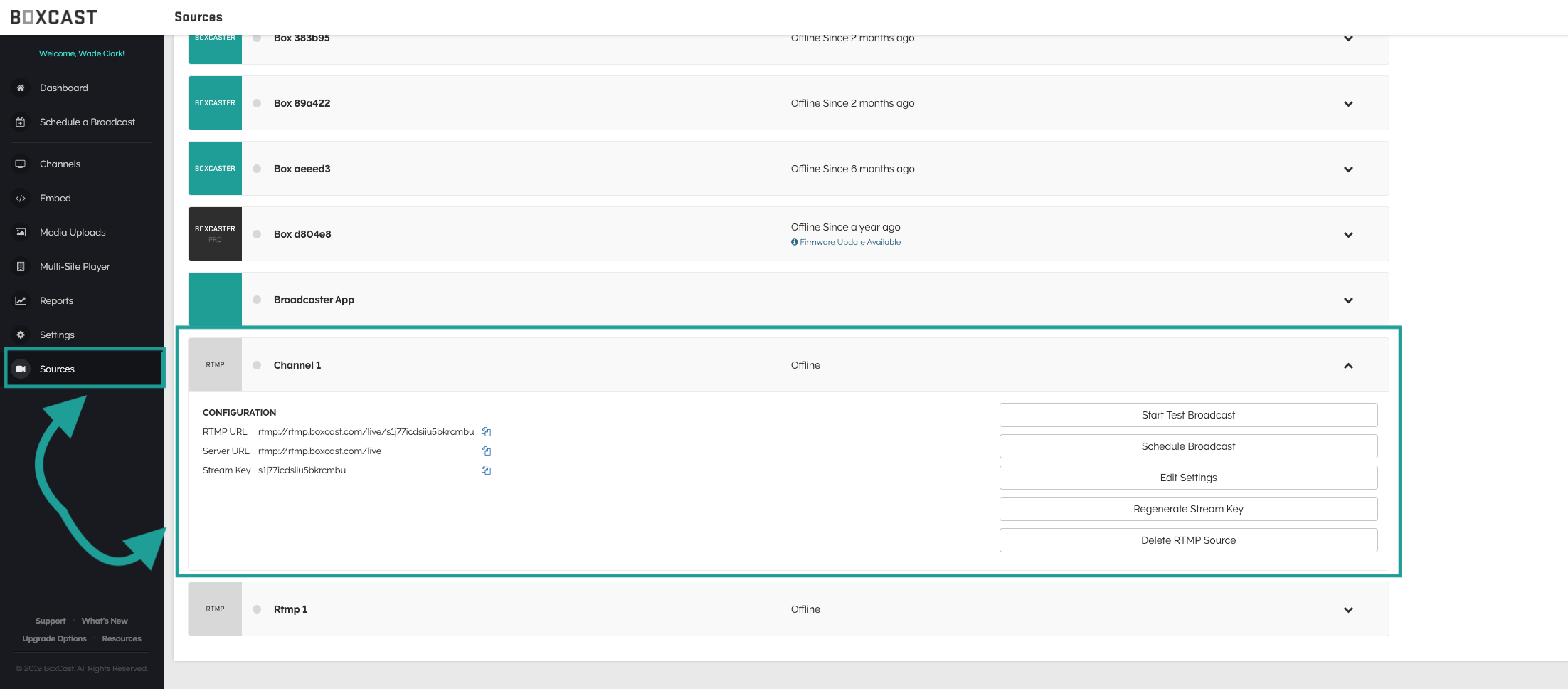Click the Reports chart icon
This screenshot has height=689, width=1568.
coord(21,301)
